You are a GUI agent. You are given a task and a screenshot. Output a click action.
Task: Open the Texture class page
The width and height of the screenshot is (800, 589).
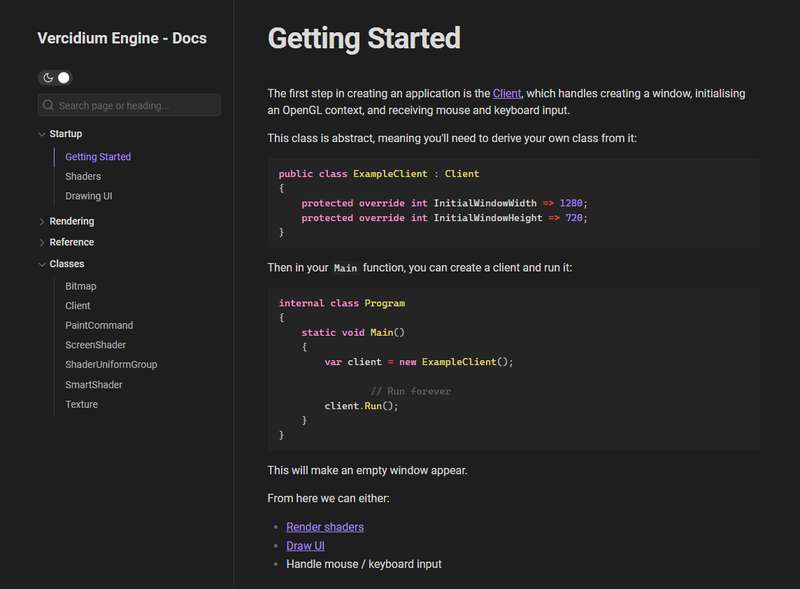(82, 404)
